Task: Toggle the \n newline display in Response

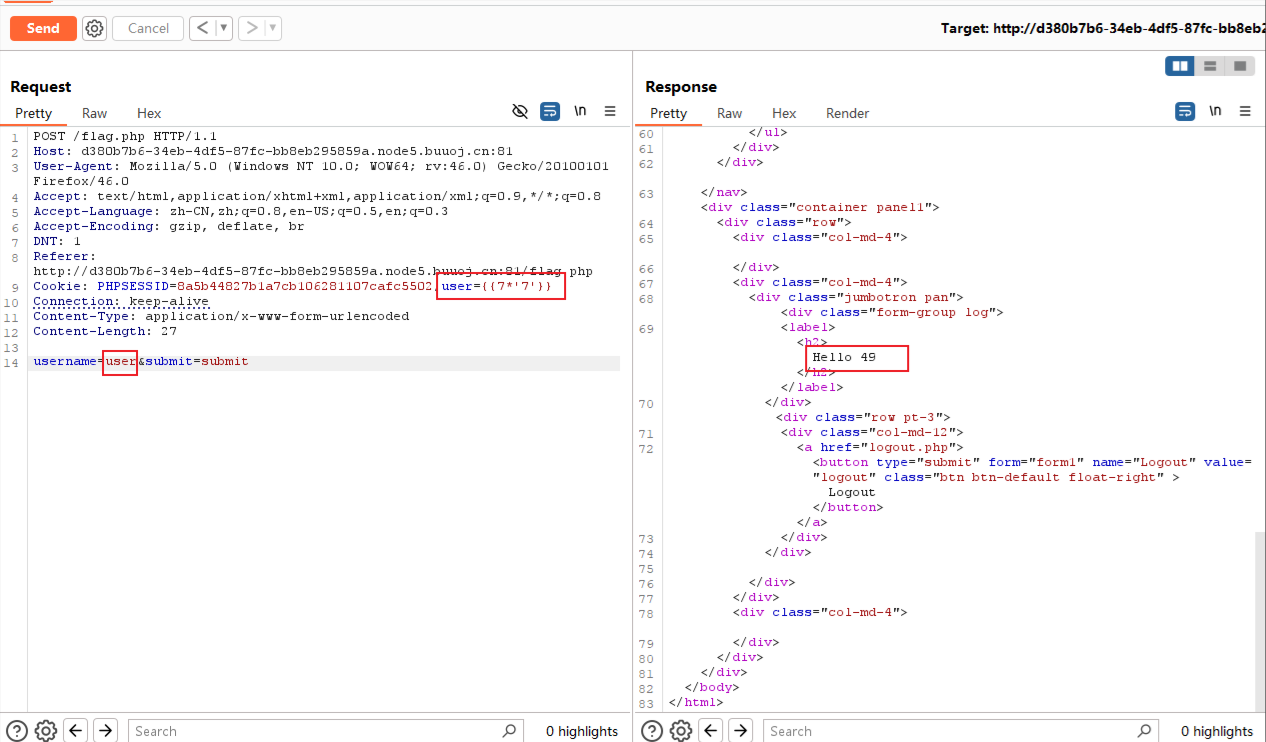Action: click(1215, 111)
